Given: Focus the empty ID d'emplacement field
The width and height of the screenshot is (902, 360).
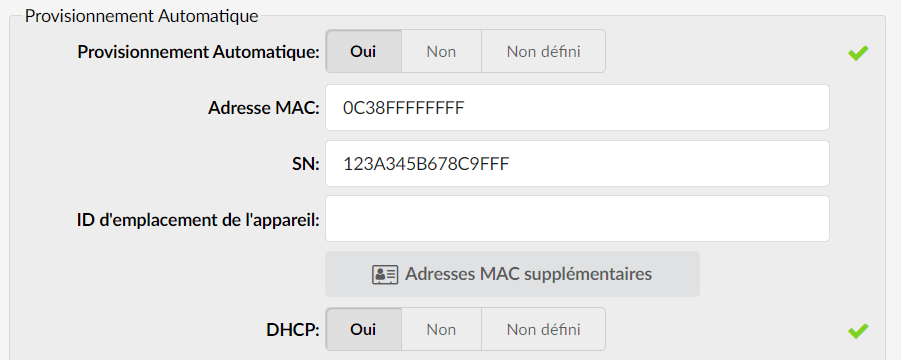Looking at the screenshot, I should click(x=577, y=219).
